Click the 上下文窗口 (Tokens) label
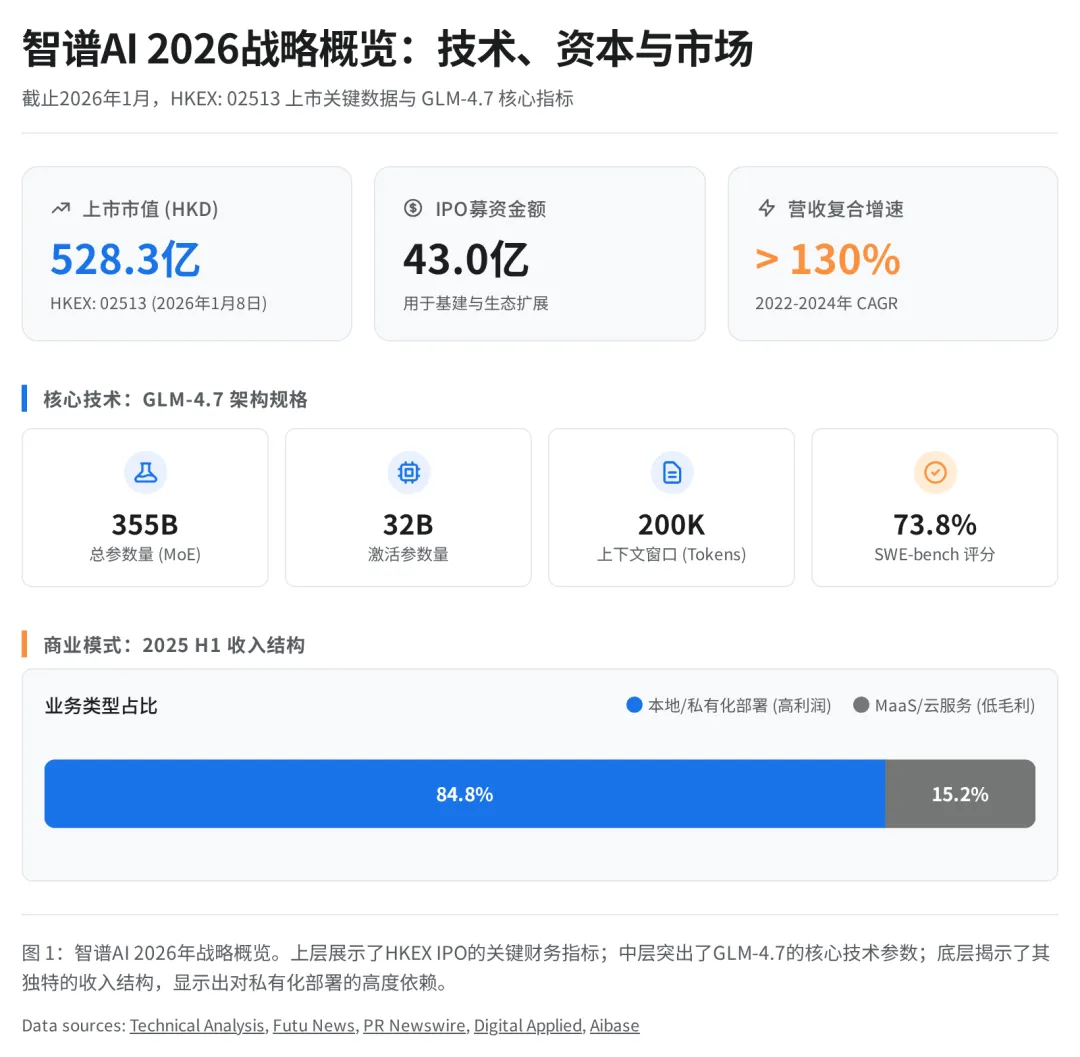Screen dimensions: 1080x1057 pyautogui.click(x=672, y=554)
